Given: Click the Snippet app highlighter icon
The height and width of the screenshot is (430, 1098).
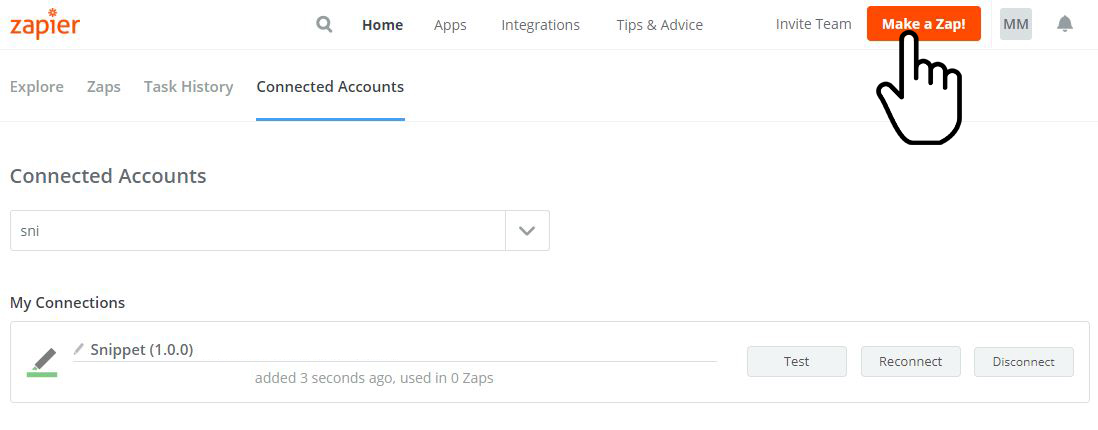Looking at the screenshot, I should 43,361.
